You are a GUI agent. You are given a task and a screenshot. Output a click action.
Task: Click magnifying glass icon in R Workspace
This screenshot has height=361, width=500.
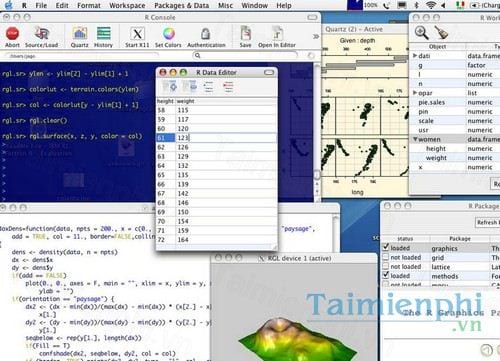tap(422, 33)
